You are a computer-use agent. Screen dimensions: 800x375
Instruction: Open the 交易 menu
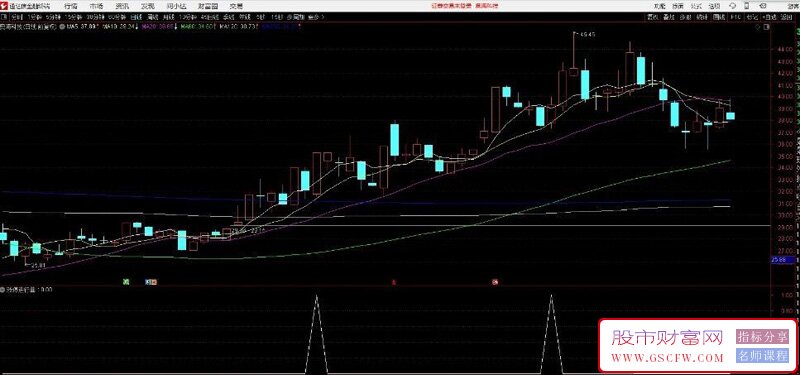coord(236,7)
